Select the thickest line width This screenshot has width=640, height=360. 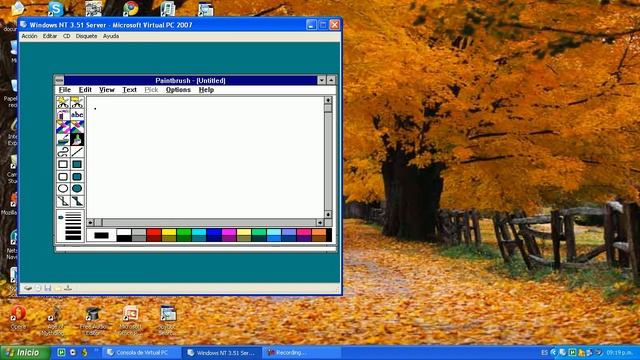[x=73, y=238]
